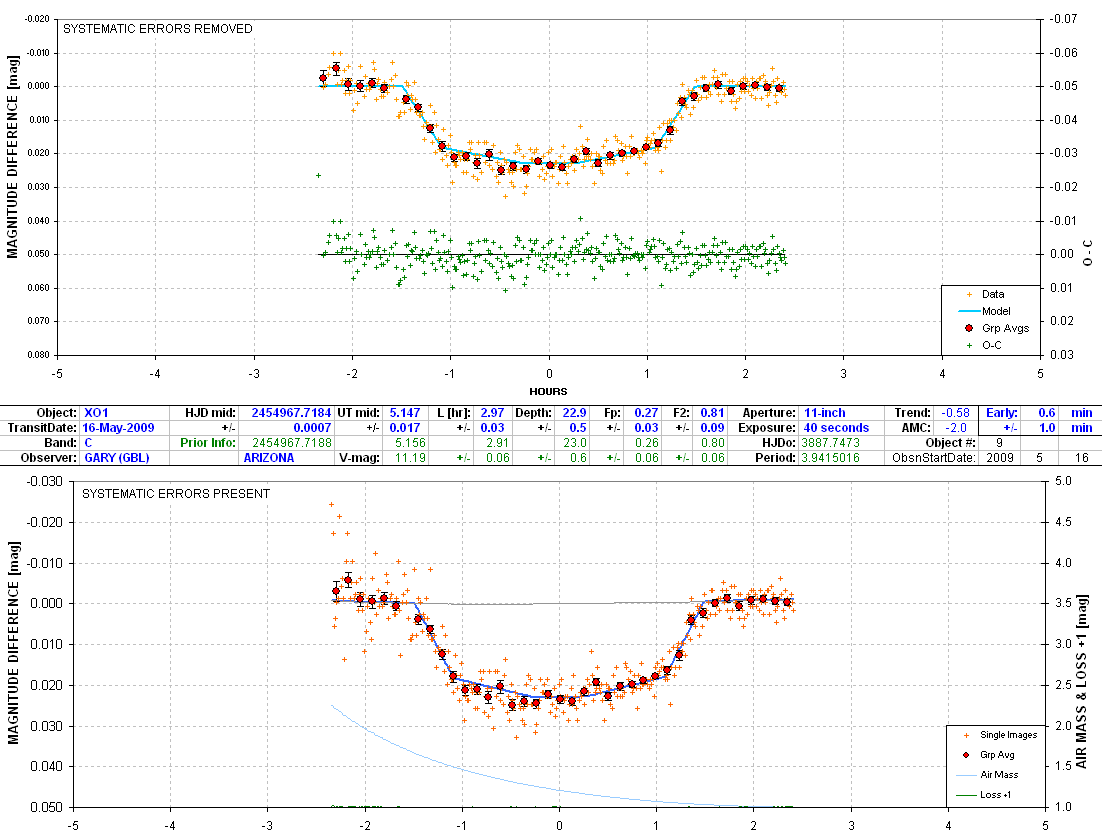Click the AMC value '-2.0'
The height and width of the screenshot is (837, 1102).
957,428
